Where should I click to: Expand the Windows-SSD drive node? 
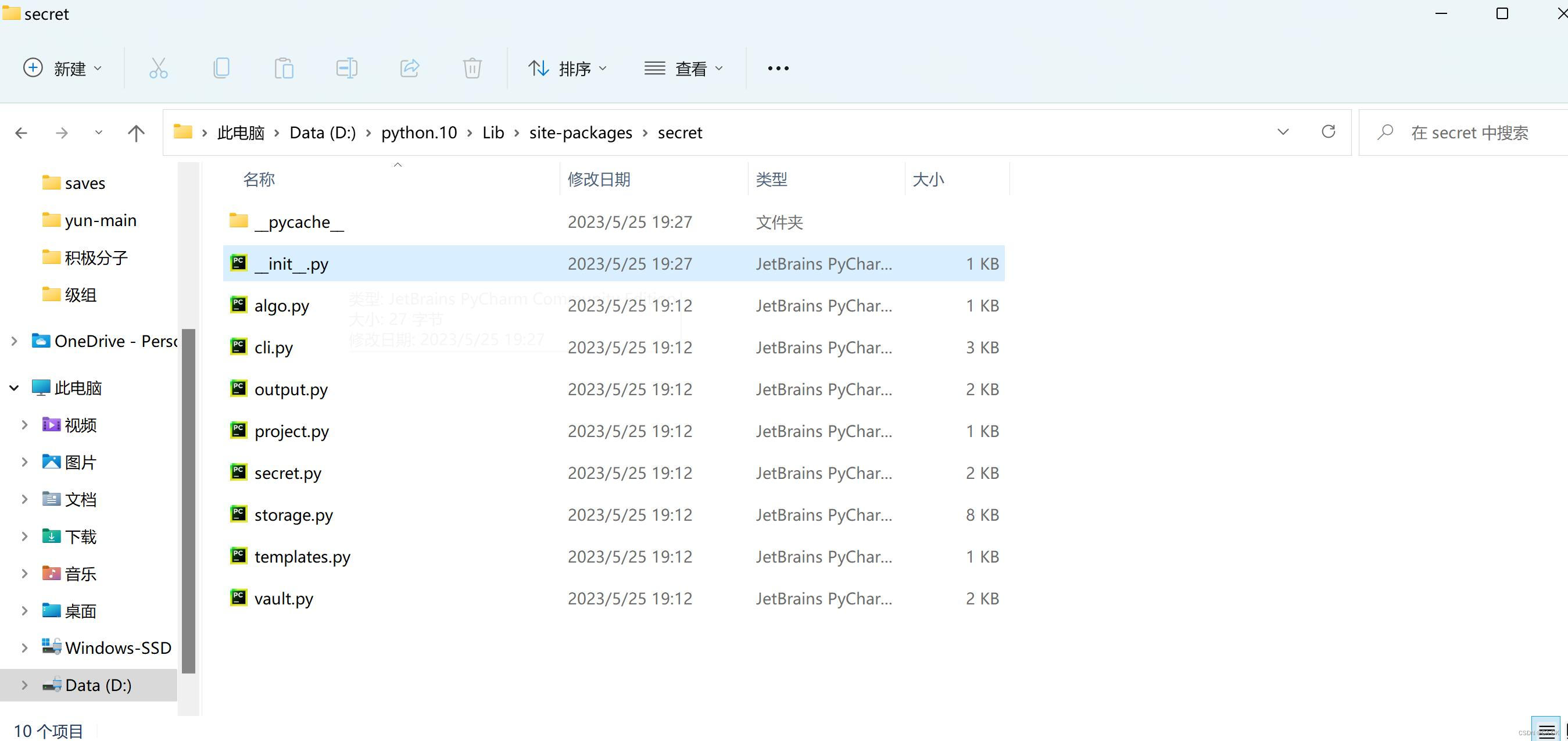pos(24,647)
